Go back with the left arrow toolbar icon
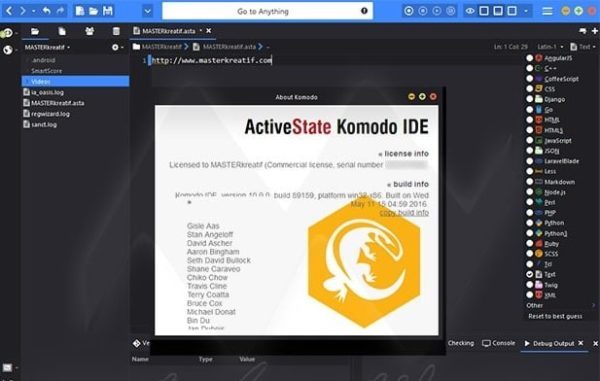600x381 pixels. tap(10, 11)
